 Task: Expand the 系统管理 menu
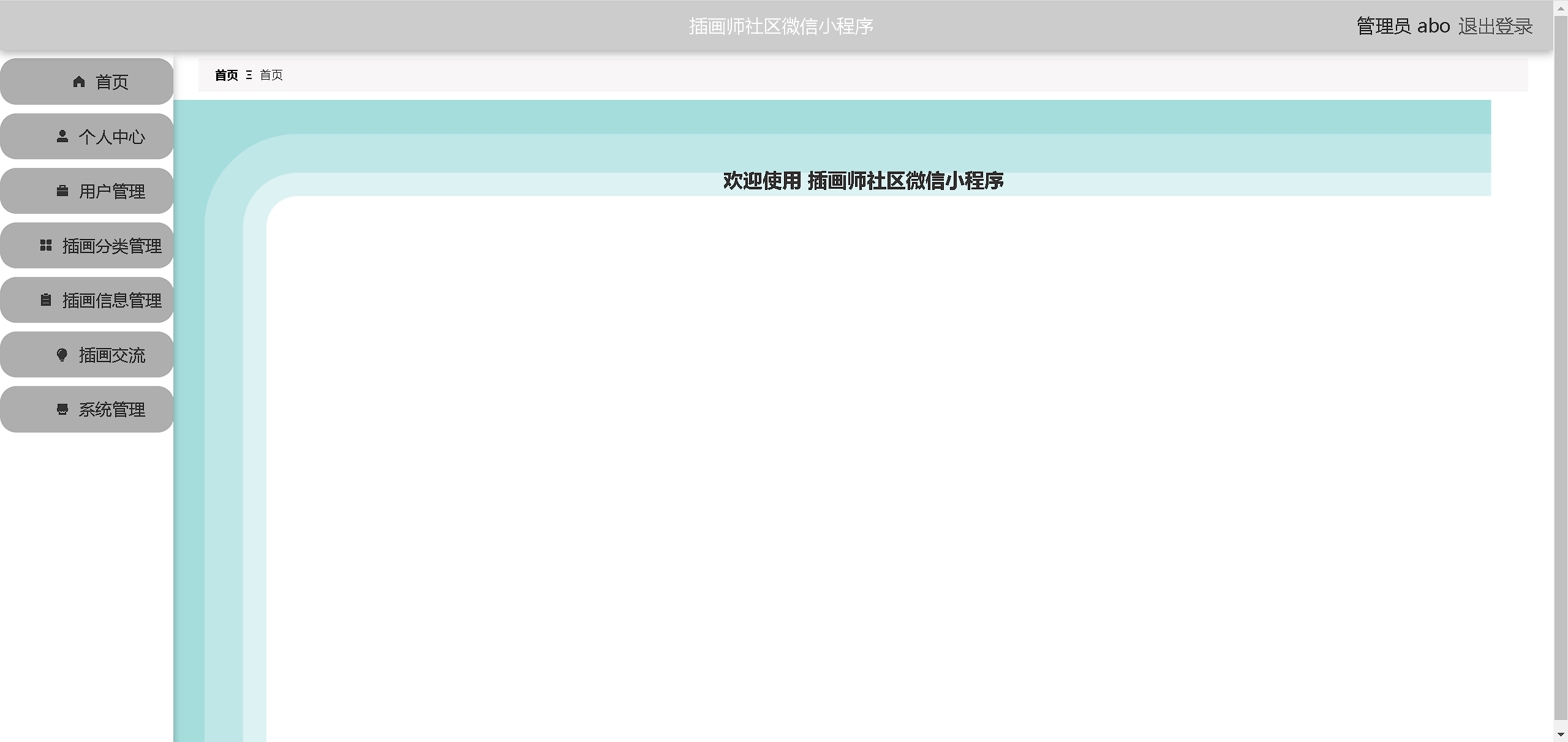(111, 409)
